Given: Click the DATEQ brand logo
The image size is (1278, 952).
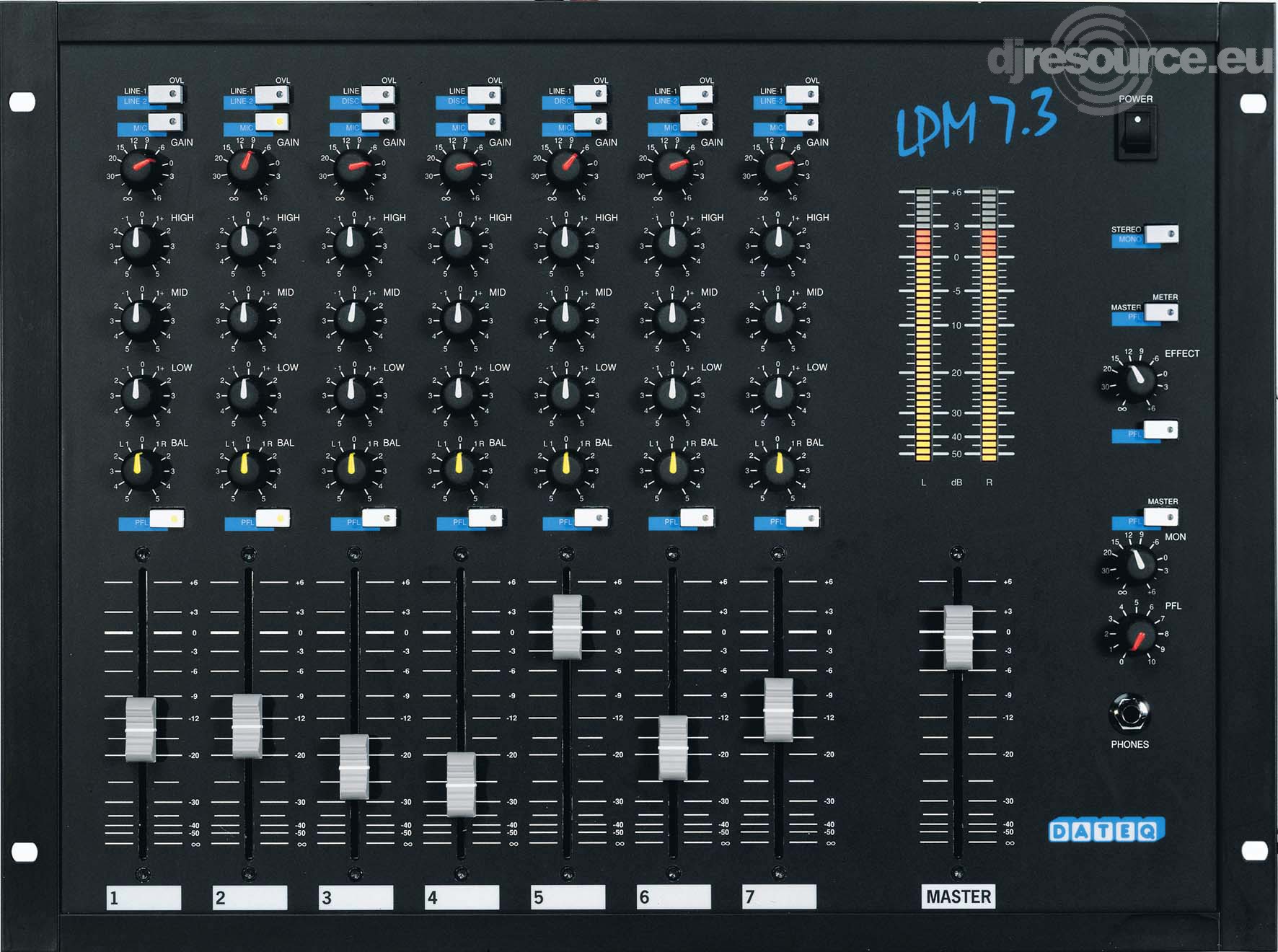Looking at the screenshot, I should coord(1106,830).
